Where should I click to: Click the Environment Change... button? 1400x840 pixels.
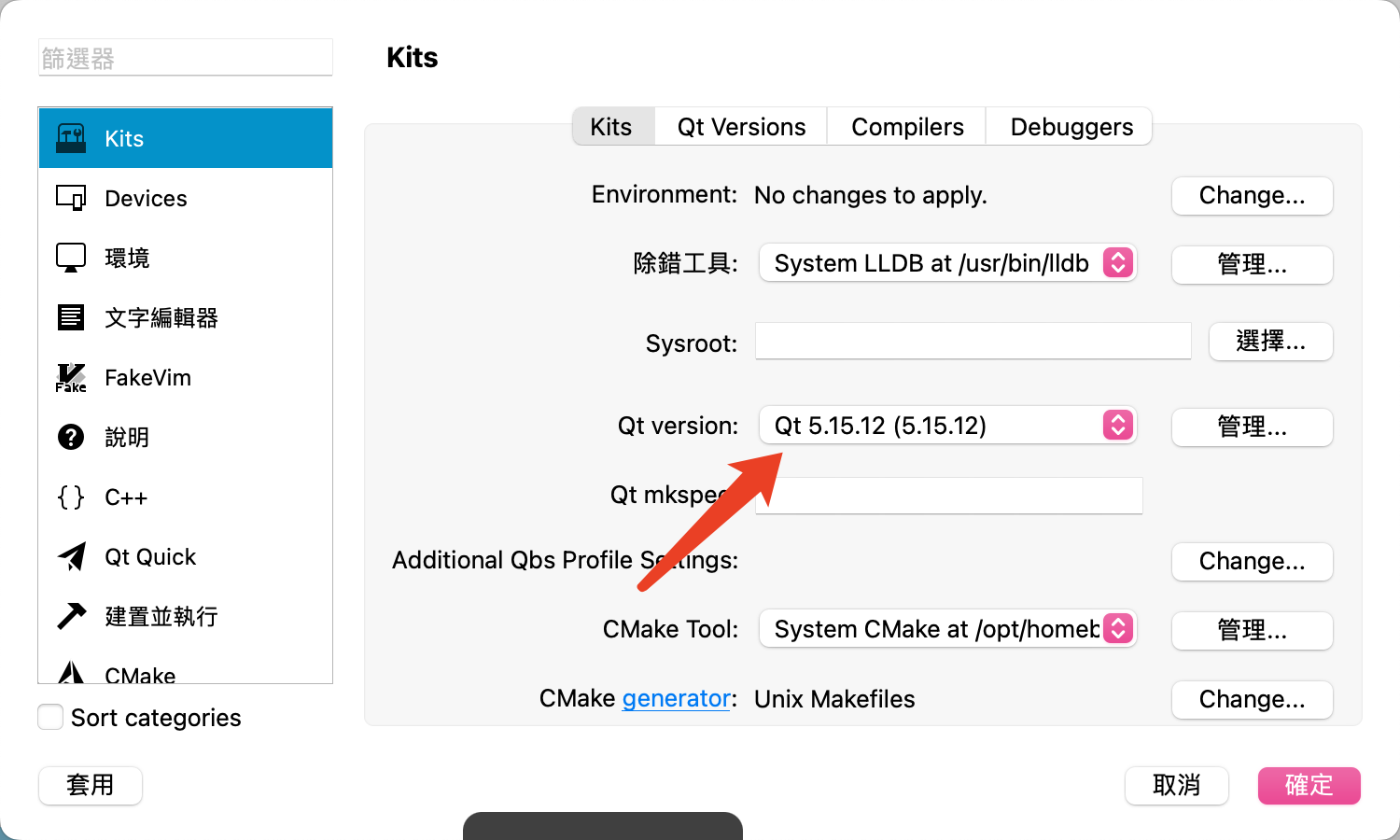click(1252, 196)
